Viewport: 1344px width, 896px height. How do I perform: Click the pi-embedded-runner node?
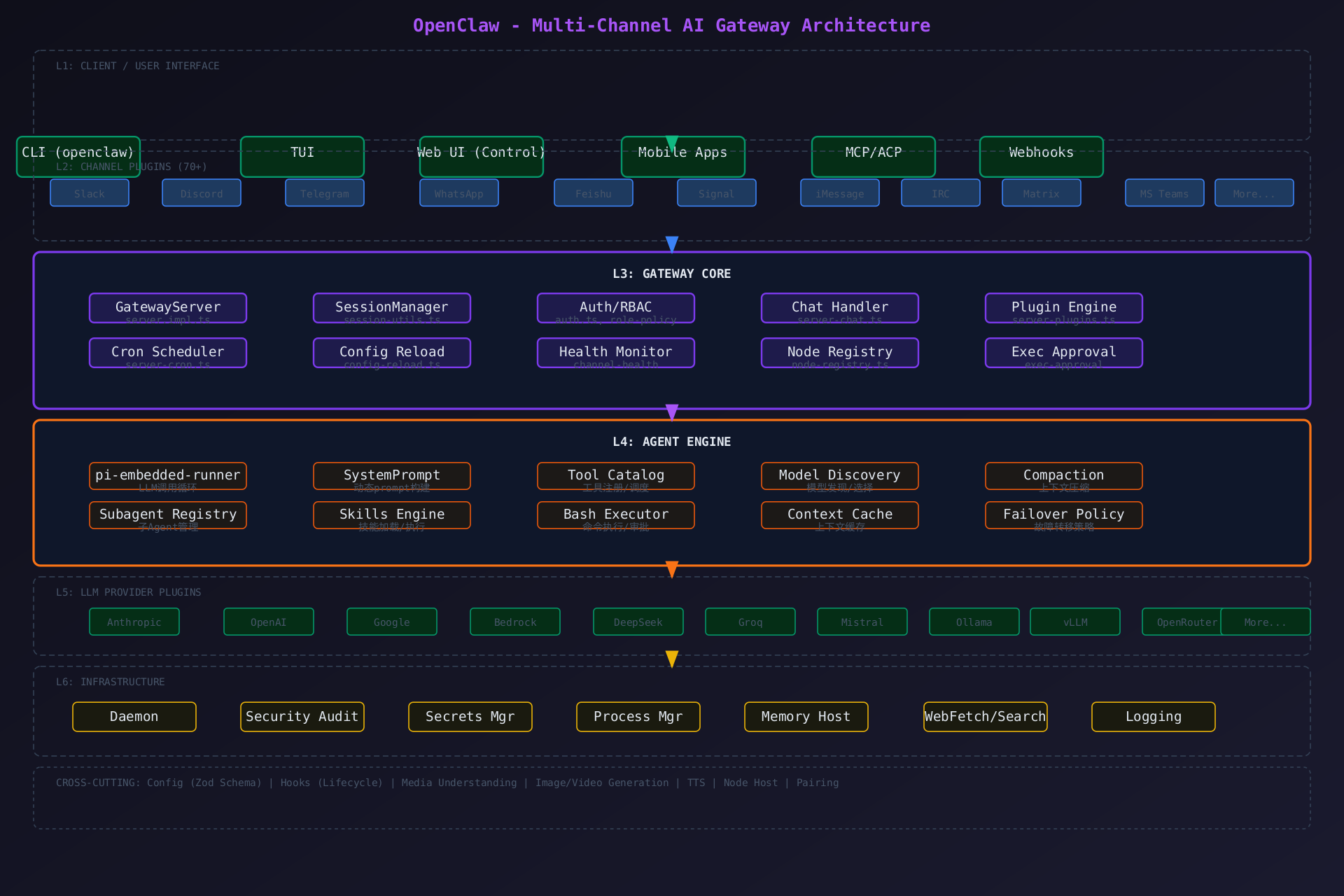pyautogui.click(x=168, y=476)
